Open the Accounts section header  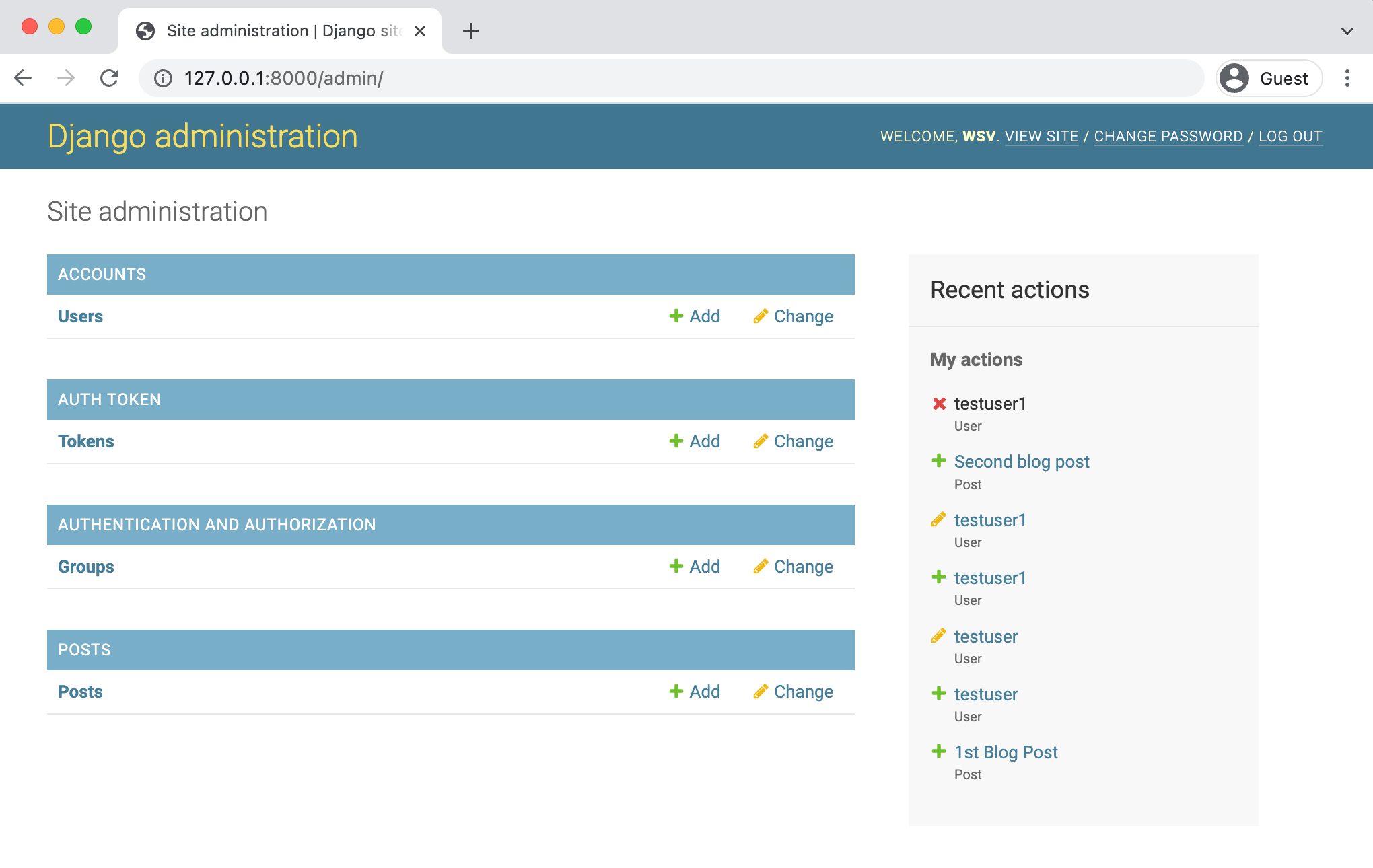[x=102, y=275]
